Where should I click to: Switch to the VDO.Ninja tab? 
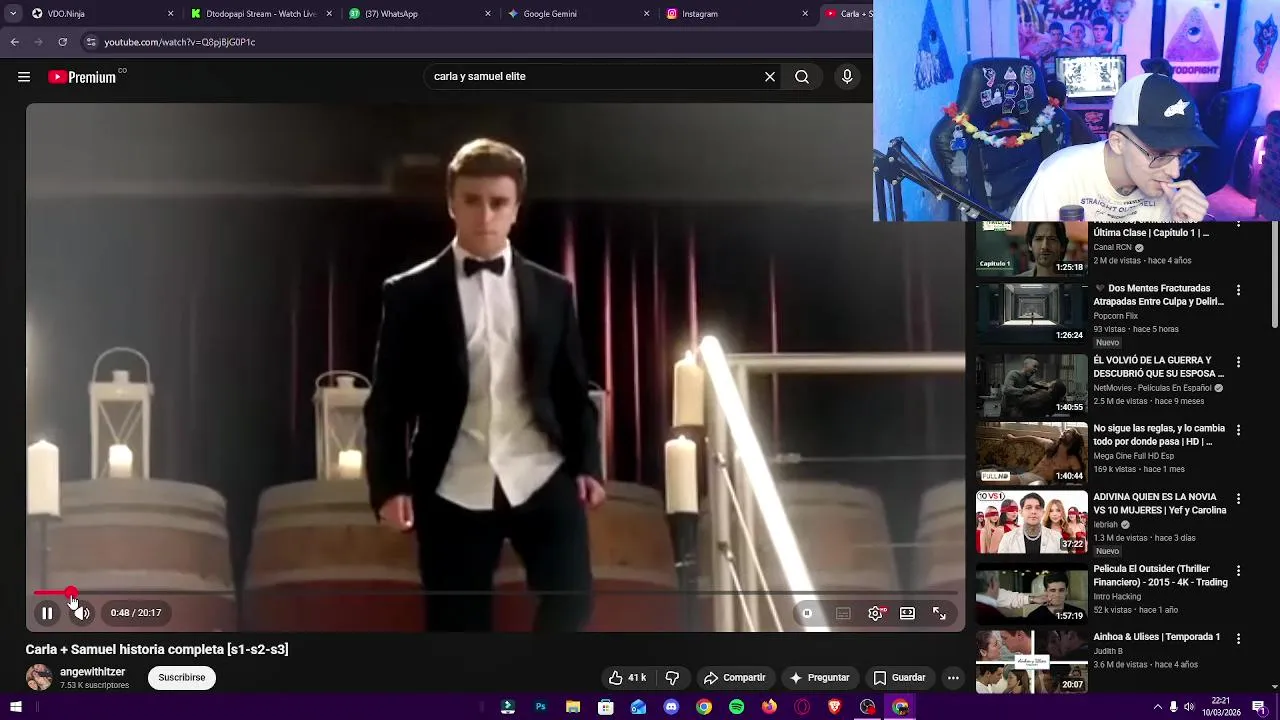(x=100, y=14)
